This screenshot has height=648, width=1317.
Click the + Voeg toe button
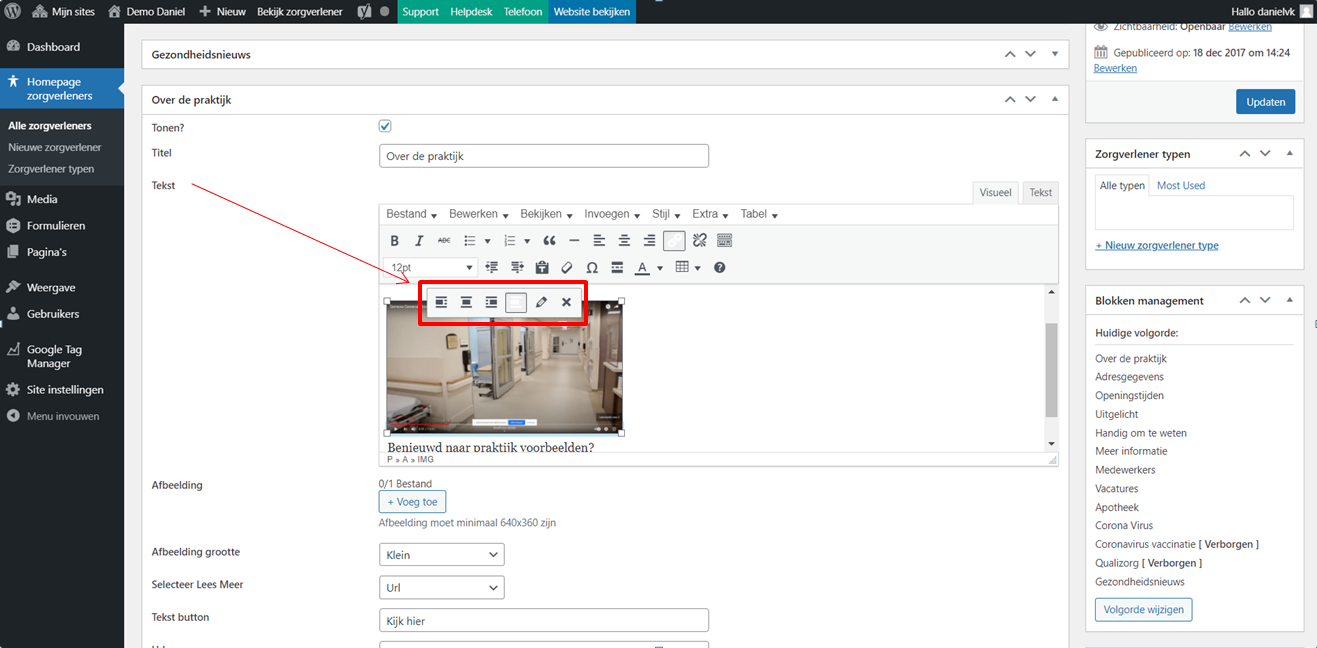412,502
